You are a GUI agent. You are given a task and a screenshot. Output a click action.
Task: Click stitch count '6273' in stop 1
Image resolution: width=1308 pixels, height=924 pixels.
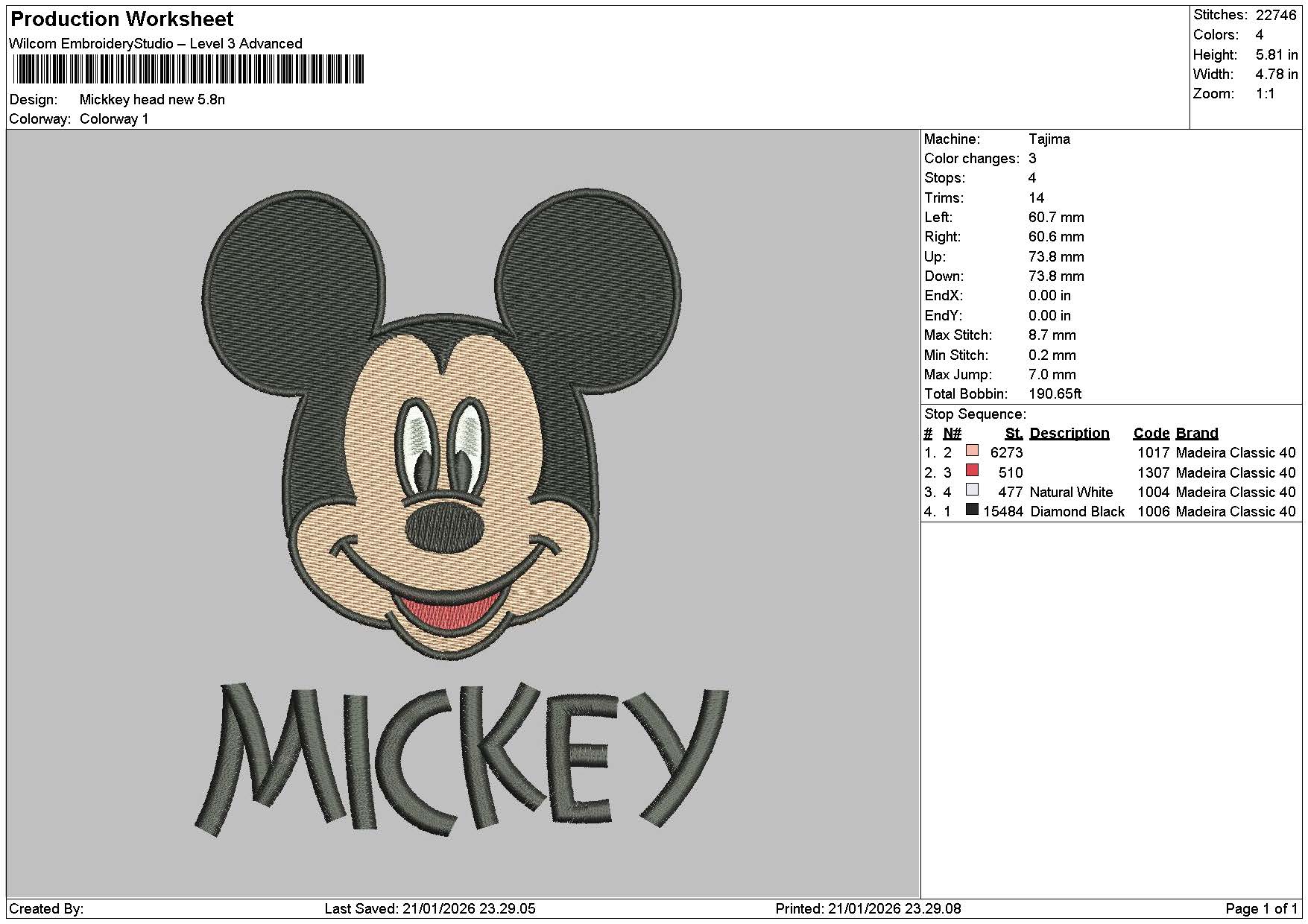click(x=1006, y=452)
